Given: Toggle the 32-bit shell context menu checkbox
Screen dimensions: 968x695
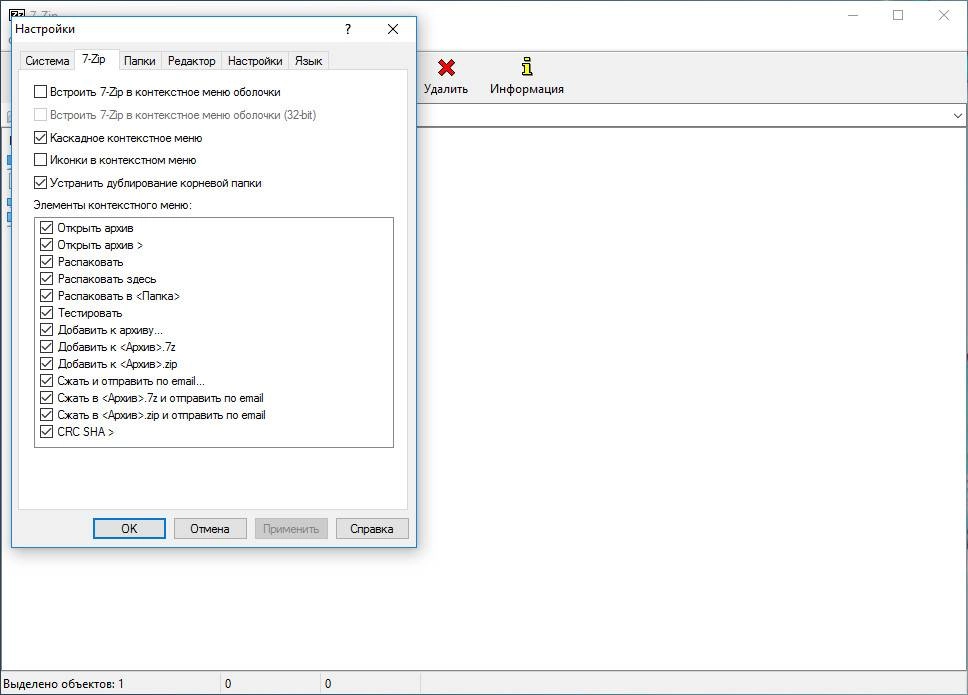Looking at the screenshot, I should click(x=40, y=115).
